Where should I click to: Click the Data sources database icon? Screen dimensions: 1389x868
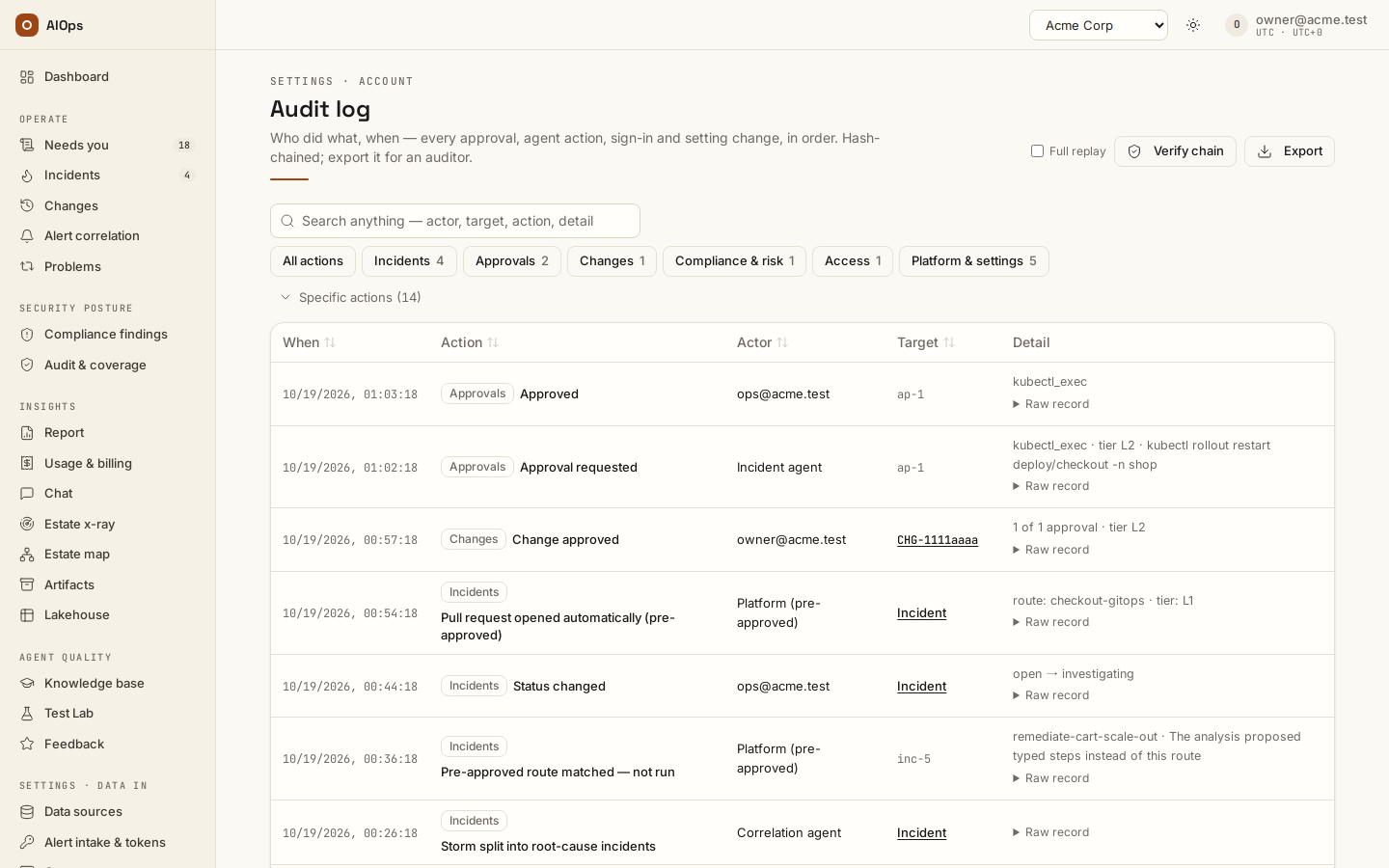[27, 812]
